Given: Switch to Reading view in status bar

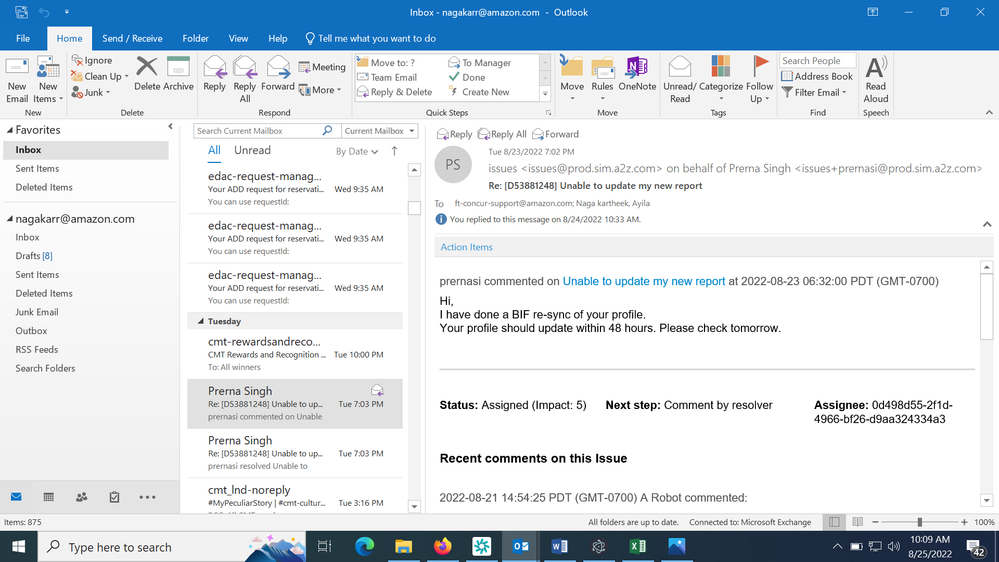Looking at the screenshot, I should (858, 522).
